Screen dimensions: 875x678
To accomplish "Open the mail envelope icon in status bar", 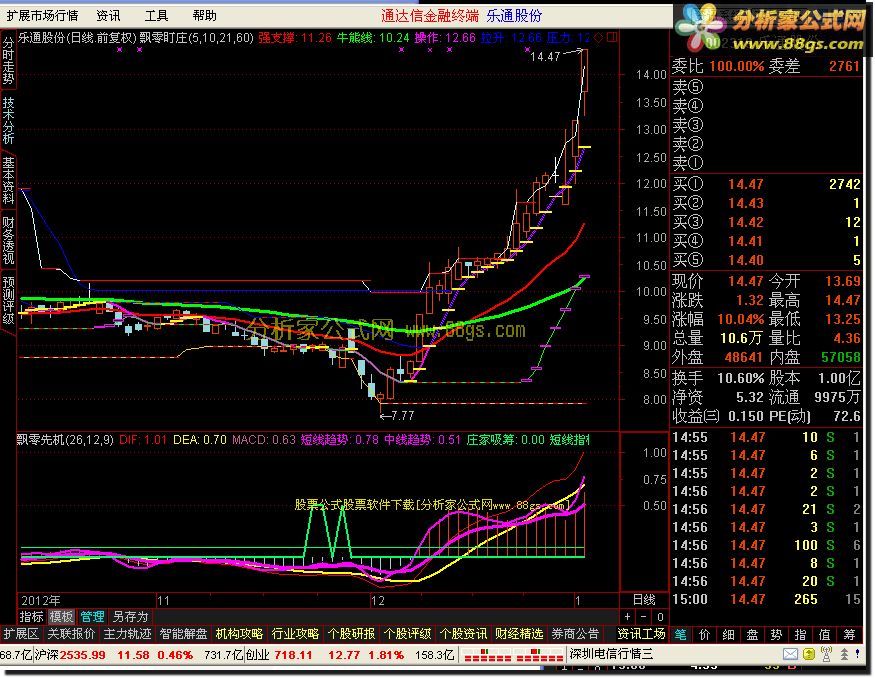I will tap(790, 654).
